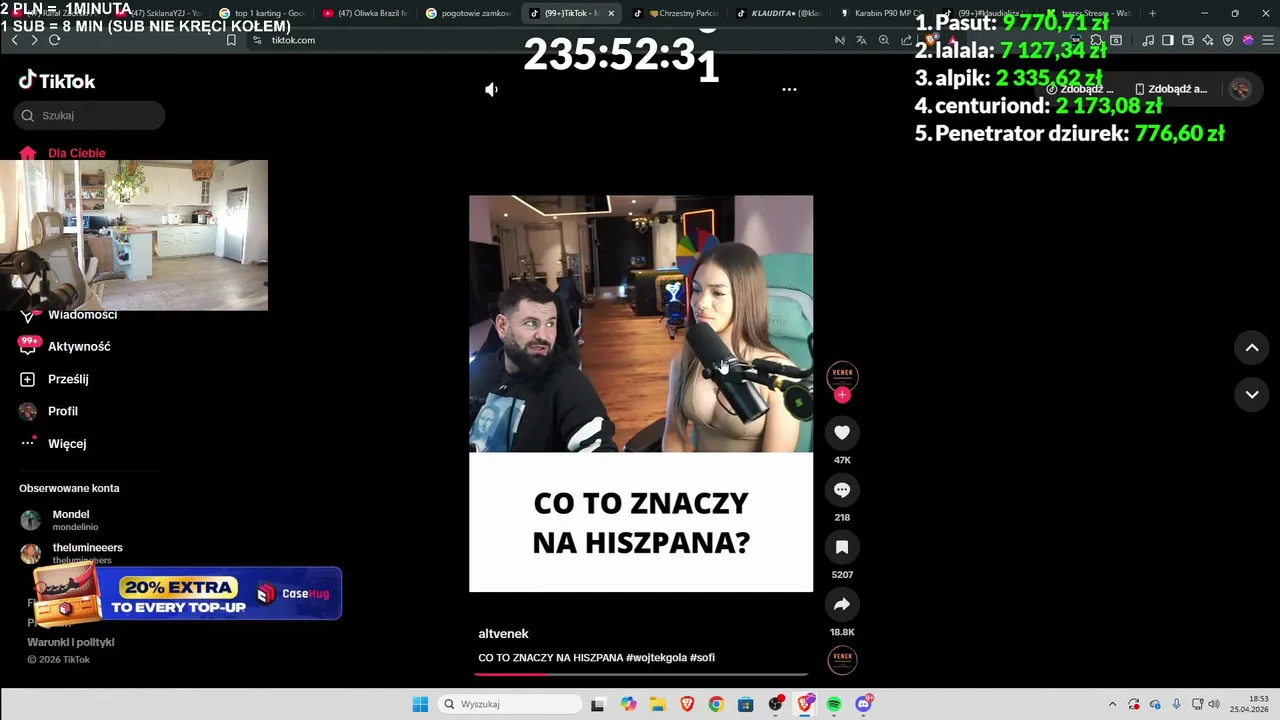Open thelumineeers followed account
Image resolution: width=1280 pixels, height=720 pixels.
[72, 553]
